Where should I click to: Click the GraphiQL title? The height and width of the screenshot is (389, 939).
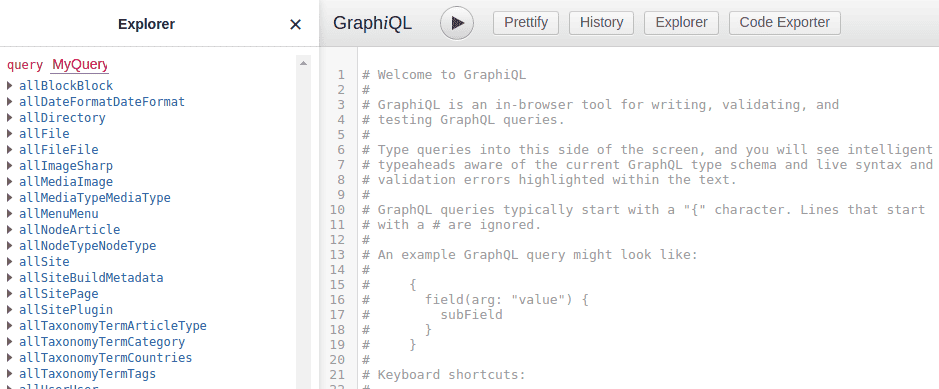pos(372,23)
